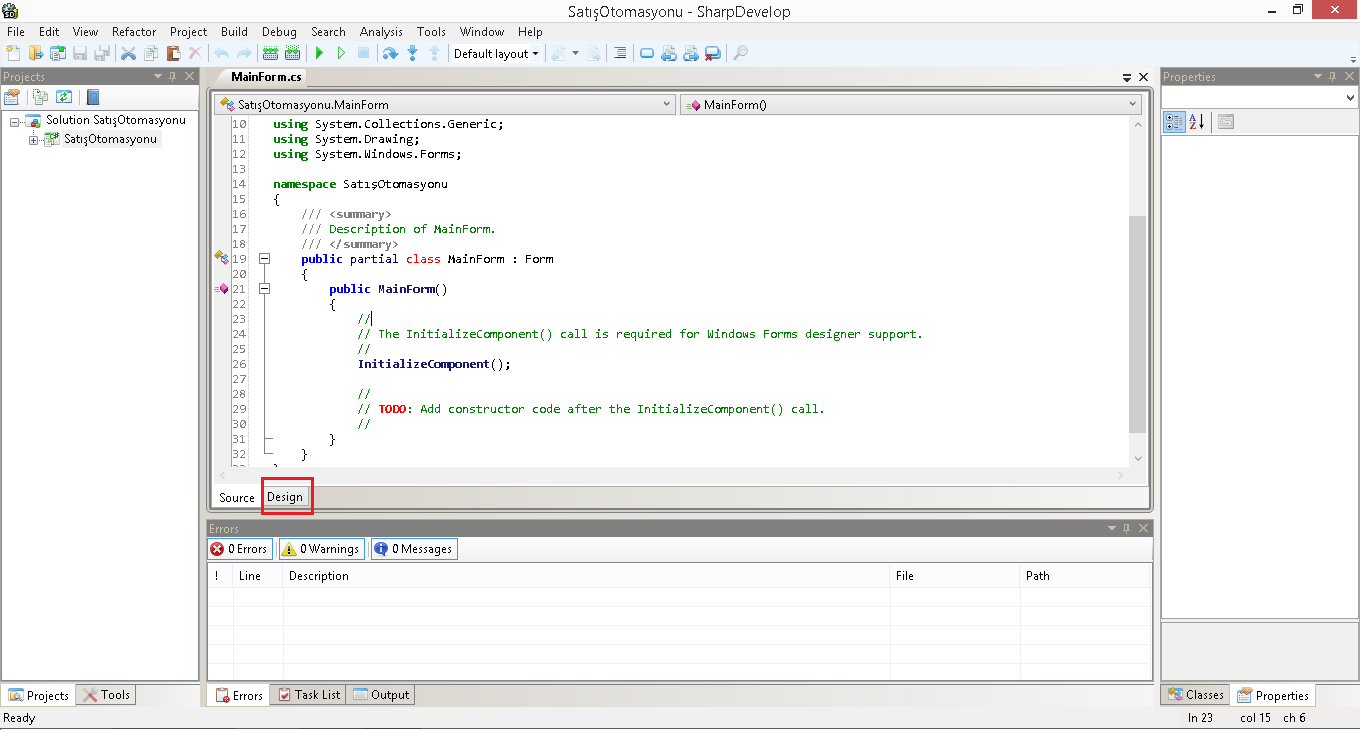The height and width of the screenshot is (730, 1360).
Task: Click the New File toolbar icon
Action: click(x=13, y=53)
